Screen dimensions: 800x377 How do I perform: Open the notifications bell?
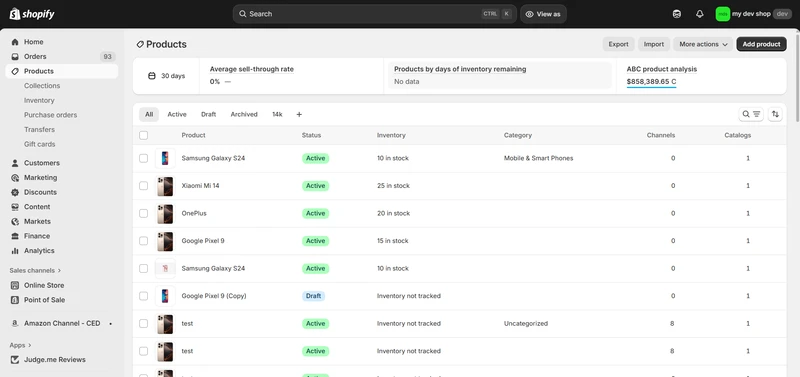(699, 14)
